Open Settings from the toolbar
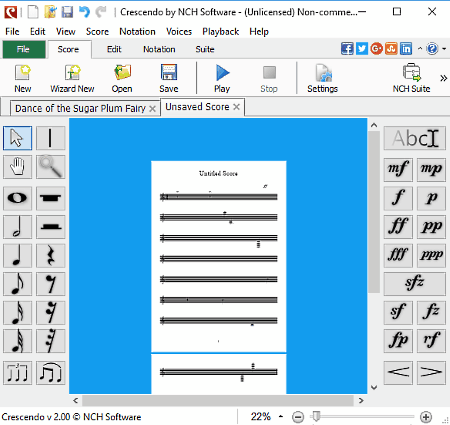The width and height of the screenshot is (450, 425). (322, 79)
